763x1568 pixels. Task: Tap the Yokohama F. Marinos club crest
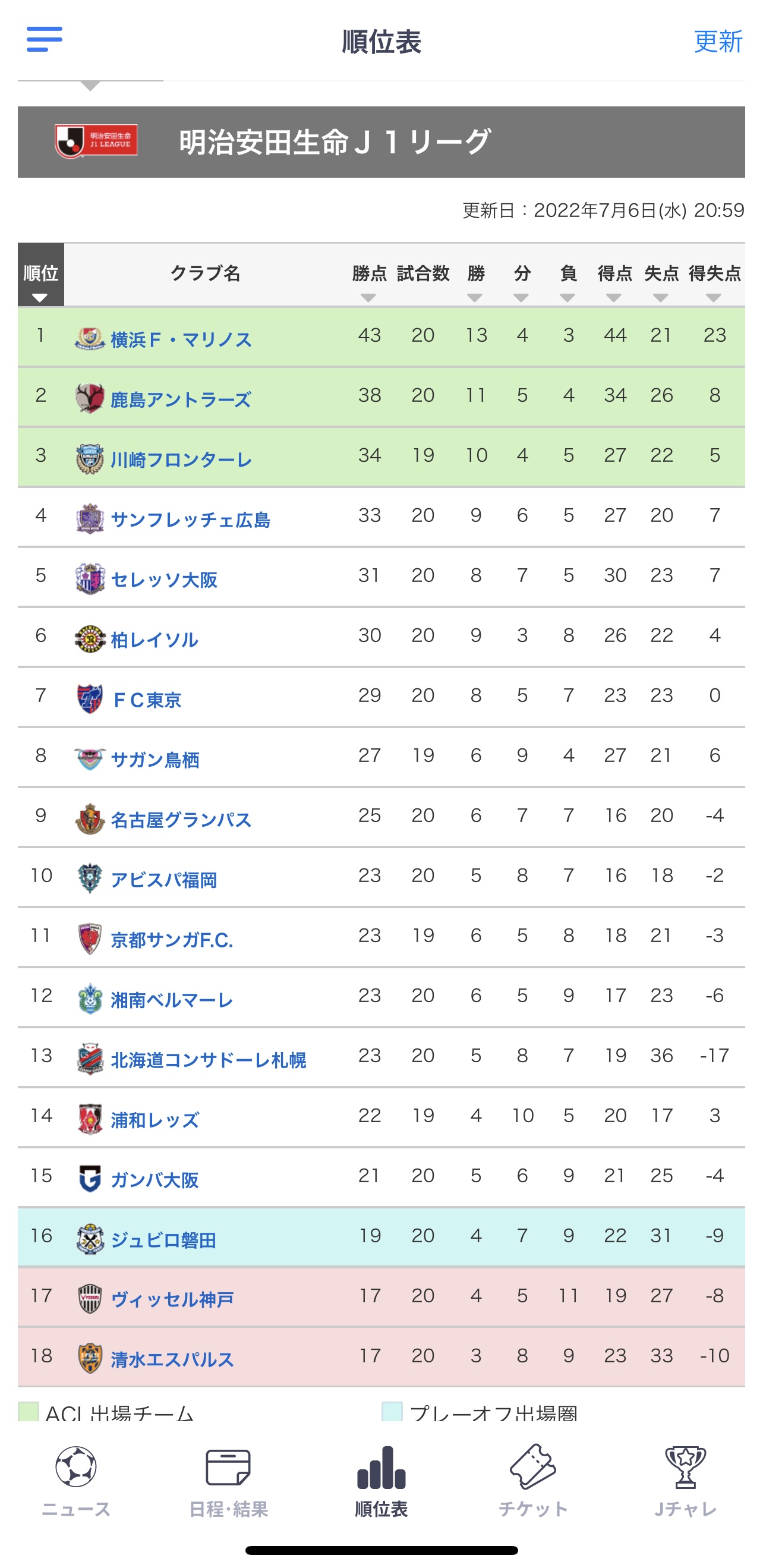pos(90,338)
